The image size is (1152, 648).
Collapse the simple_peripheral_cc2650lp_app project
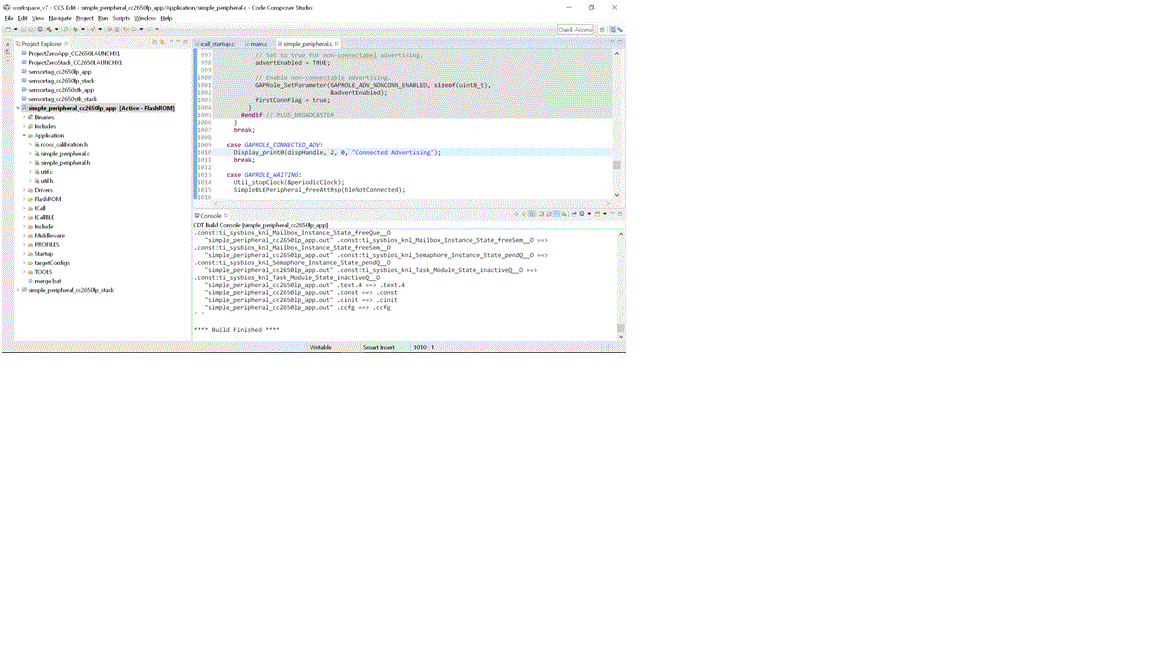click(18, 108)
